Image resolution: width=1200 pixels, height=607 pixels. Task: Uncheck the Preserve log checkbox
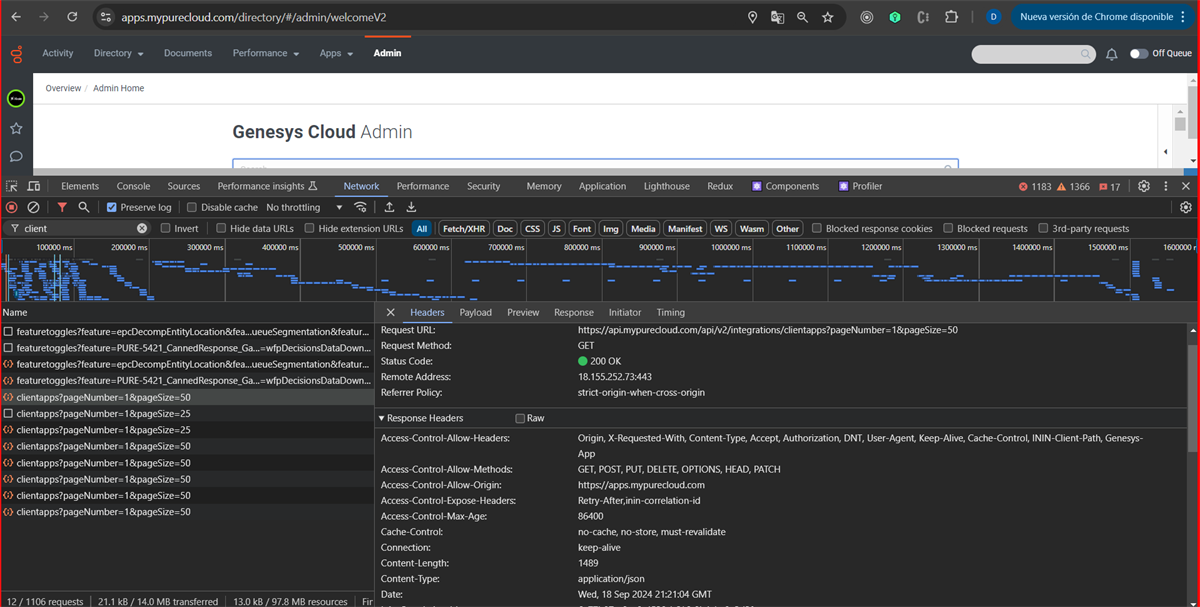[x=112, y=208]
